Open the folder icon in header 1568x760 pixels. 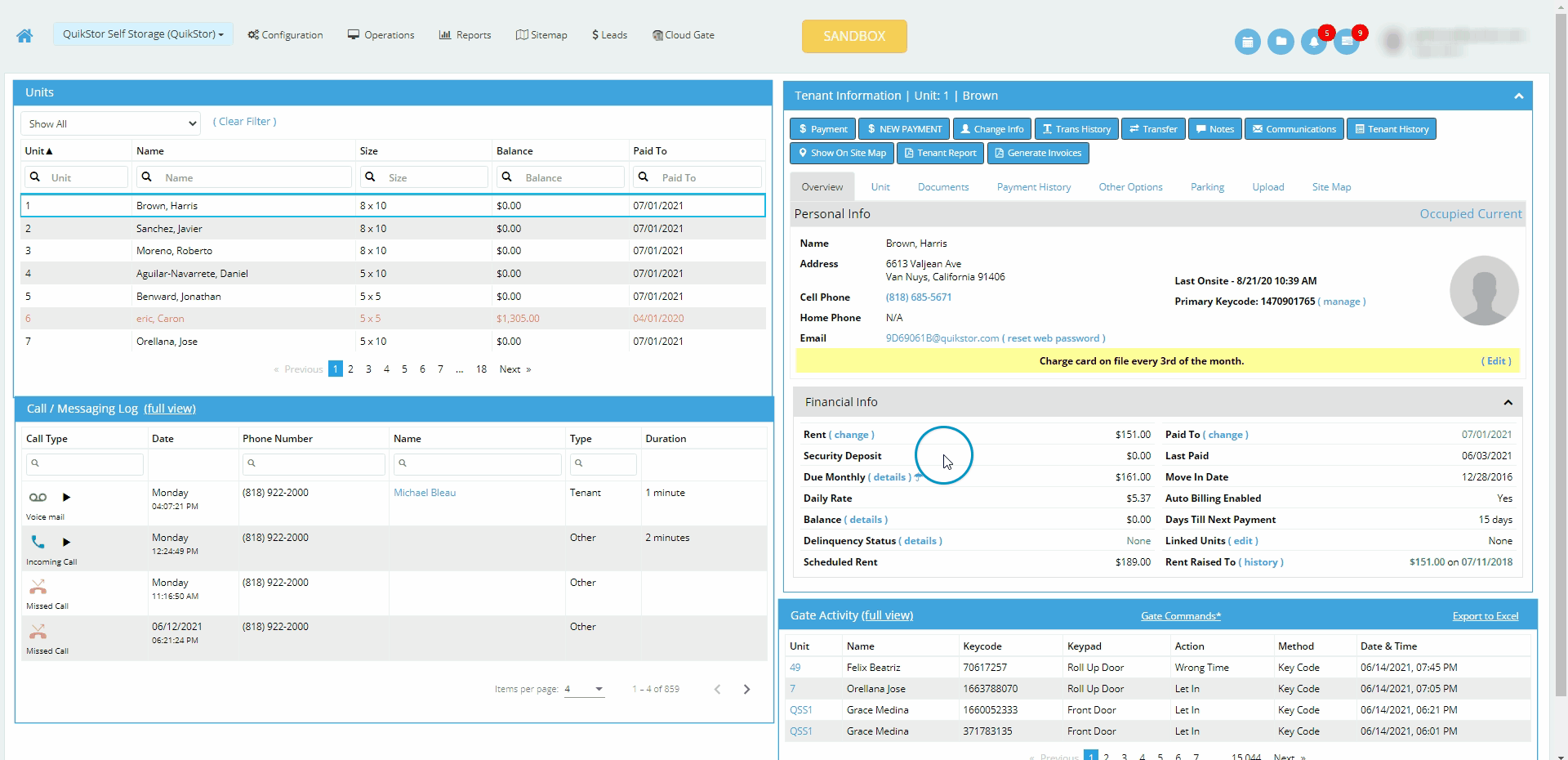coord(1281,42)
